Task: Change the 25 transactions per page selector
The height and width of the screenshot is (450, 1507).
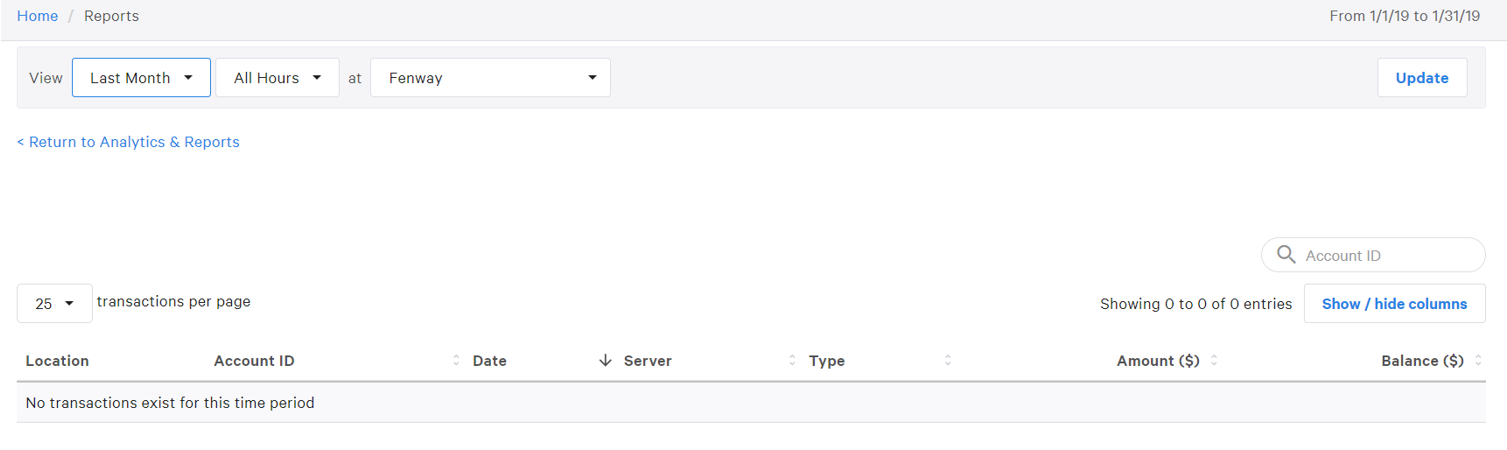Action: 55,303
